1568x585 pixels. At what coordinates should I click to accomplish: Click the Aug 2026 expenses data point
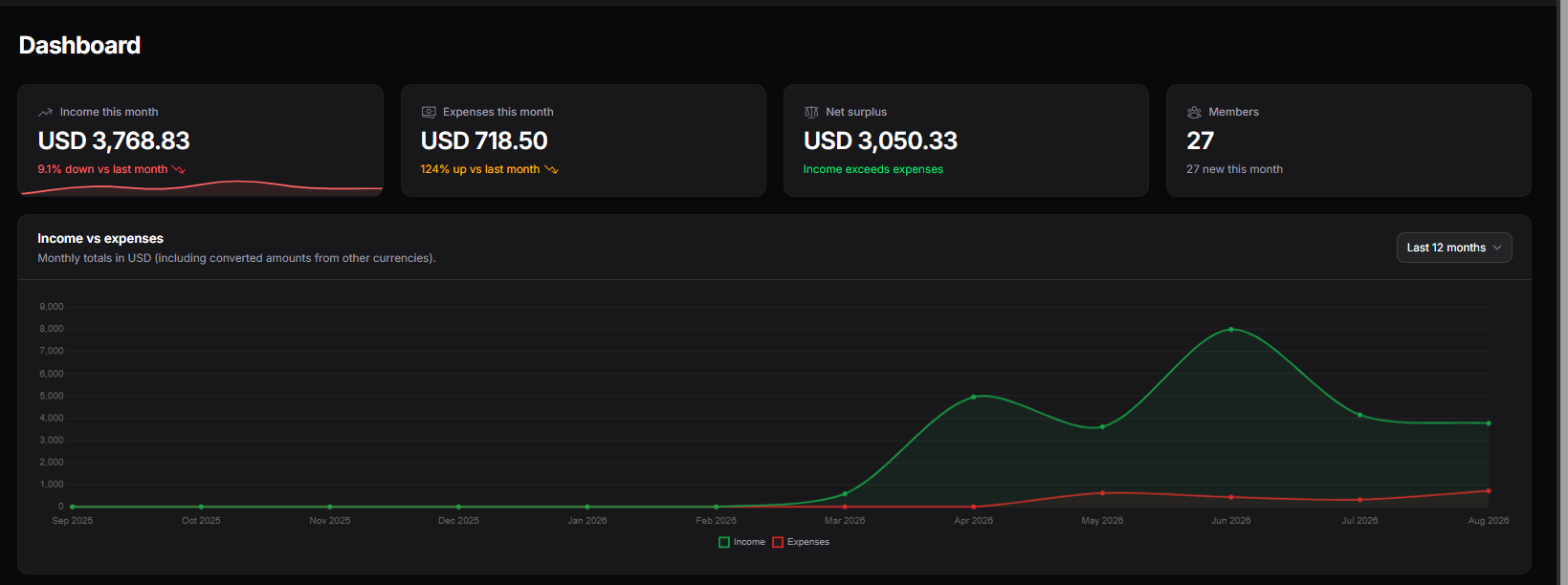(x=1489, y=490)
